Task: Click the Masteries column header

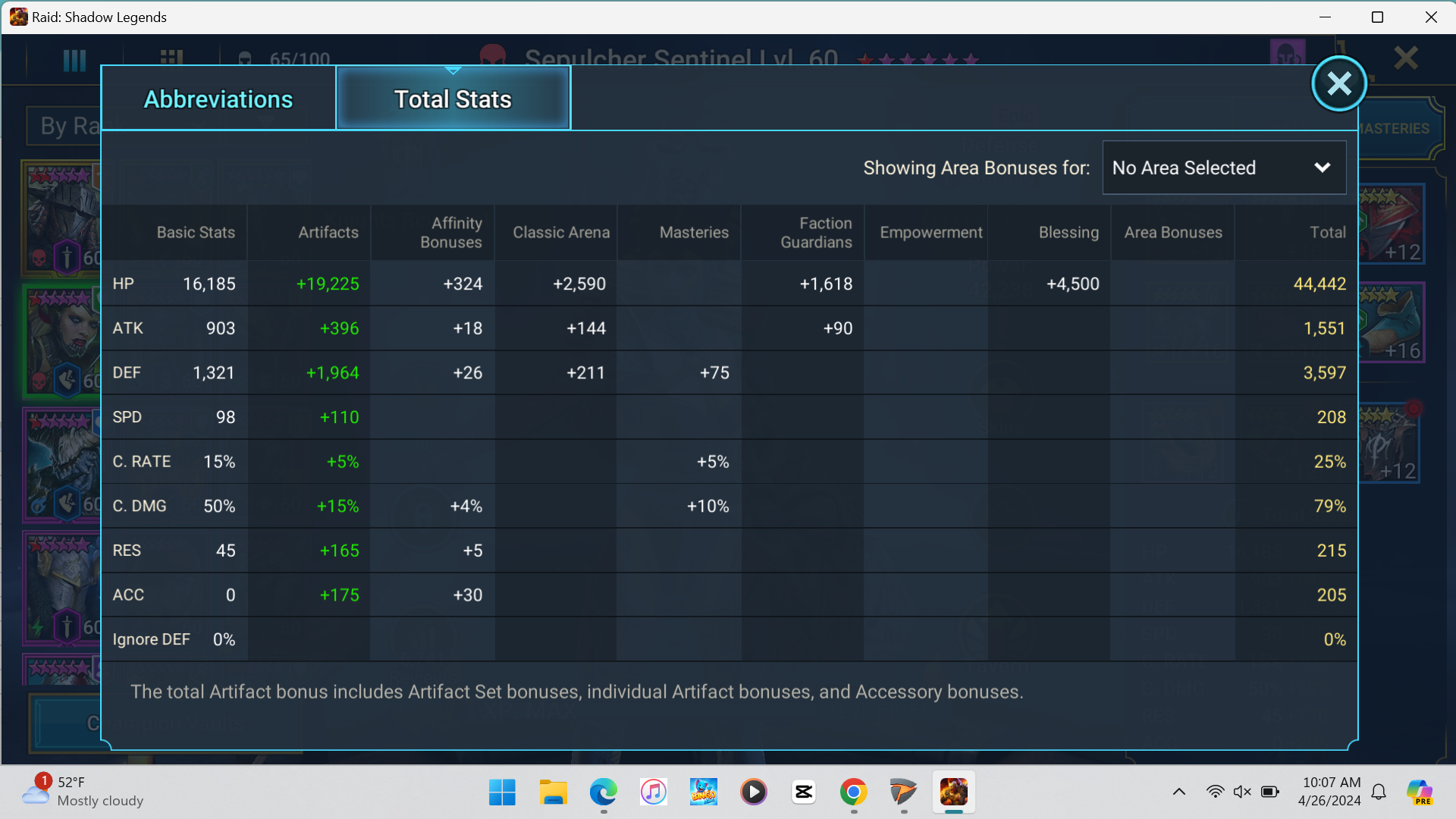Action: (694, 232)
